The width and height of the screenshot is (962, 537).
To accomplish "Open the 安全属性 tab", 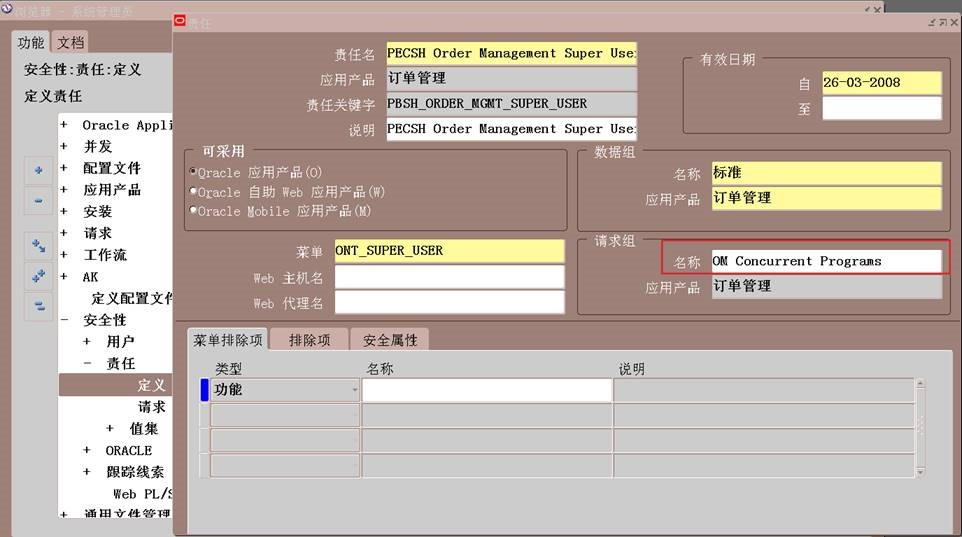I will point(390,339).
